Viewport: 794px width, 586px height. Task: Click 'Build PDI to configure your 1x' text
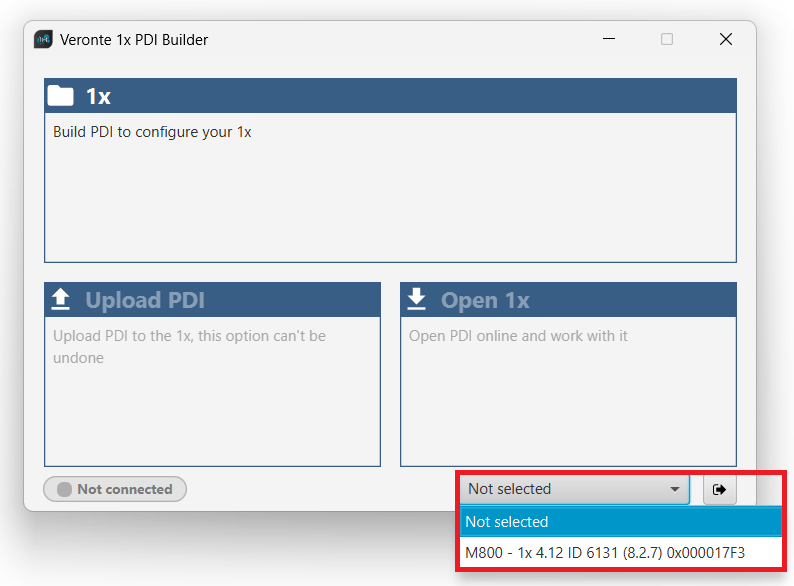click(x=152, y=132)
